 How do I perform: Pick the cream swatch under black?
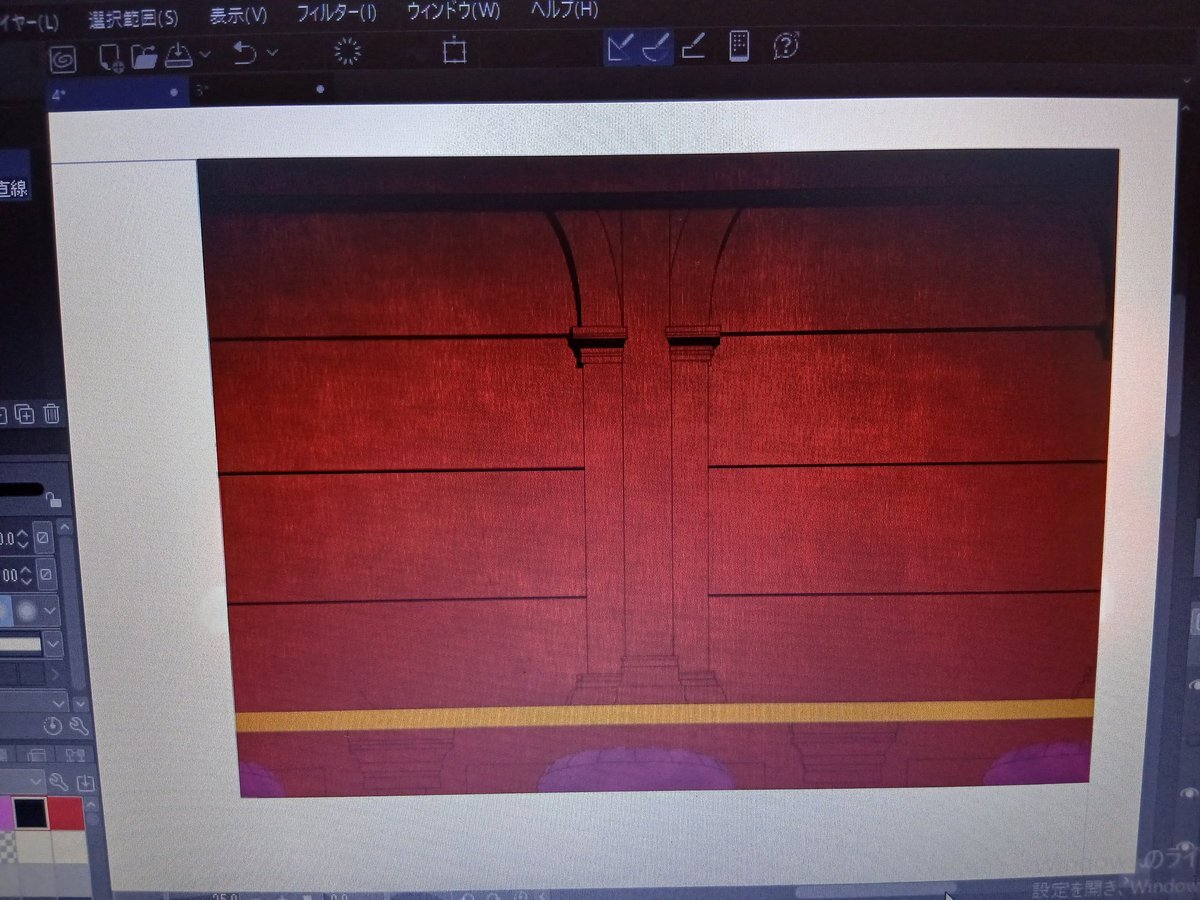pyautogui.click(x=32, y=847)
